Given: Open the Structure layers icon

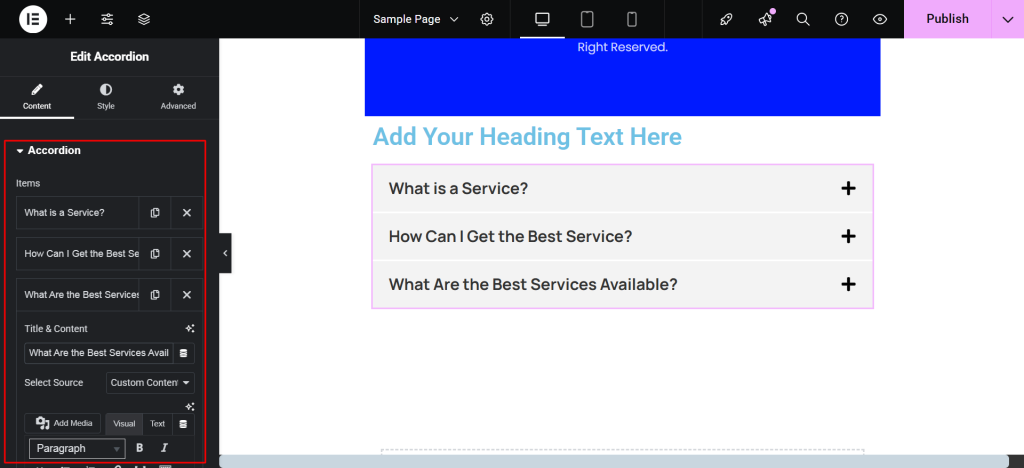Looking at the screenshot, I should (x=144, y=19).
